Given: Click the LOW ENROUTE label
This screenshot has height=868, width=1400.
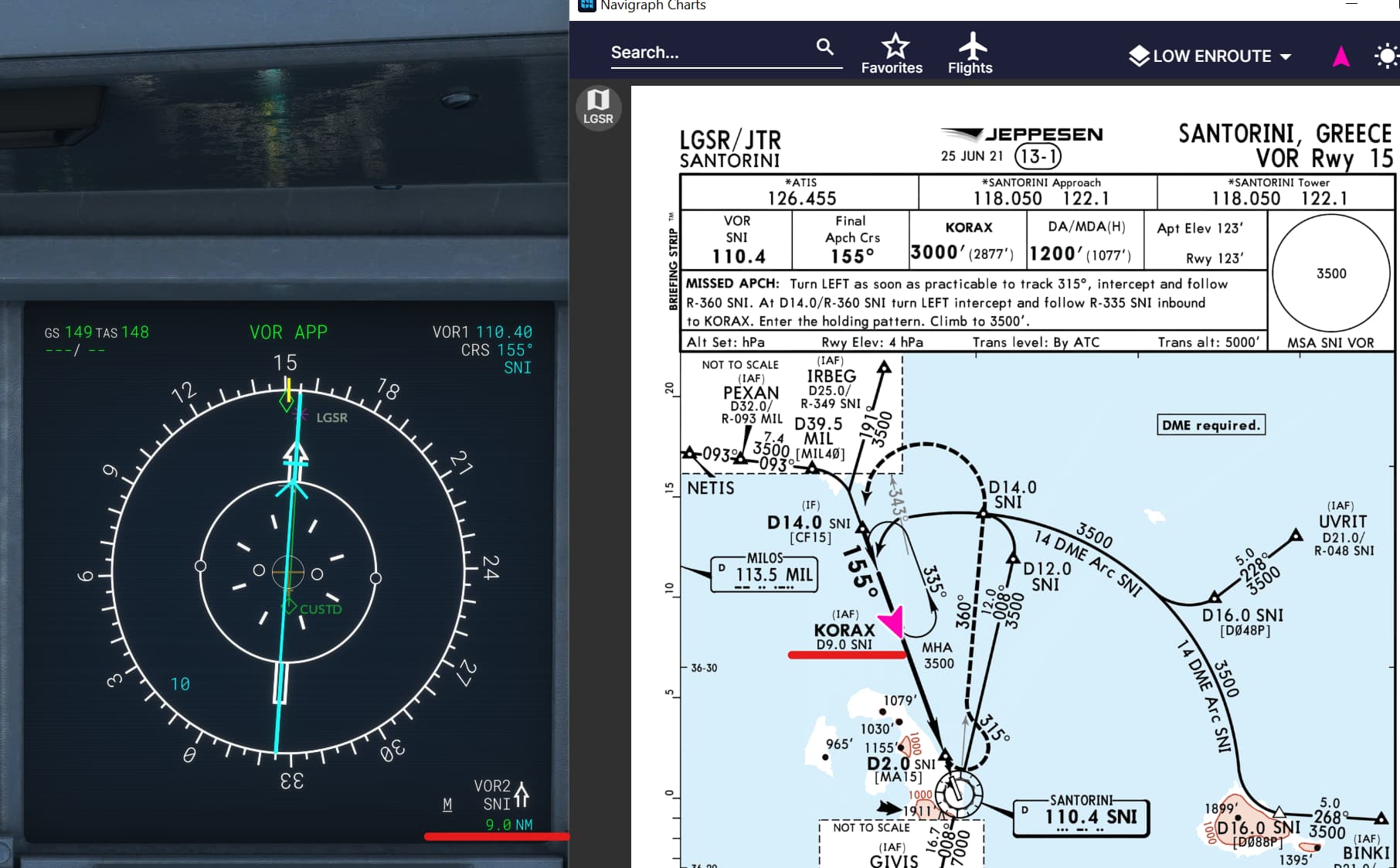Looking at the screenshot, I should point(1212,56).
